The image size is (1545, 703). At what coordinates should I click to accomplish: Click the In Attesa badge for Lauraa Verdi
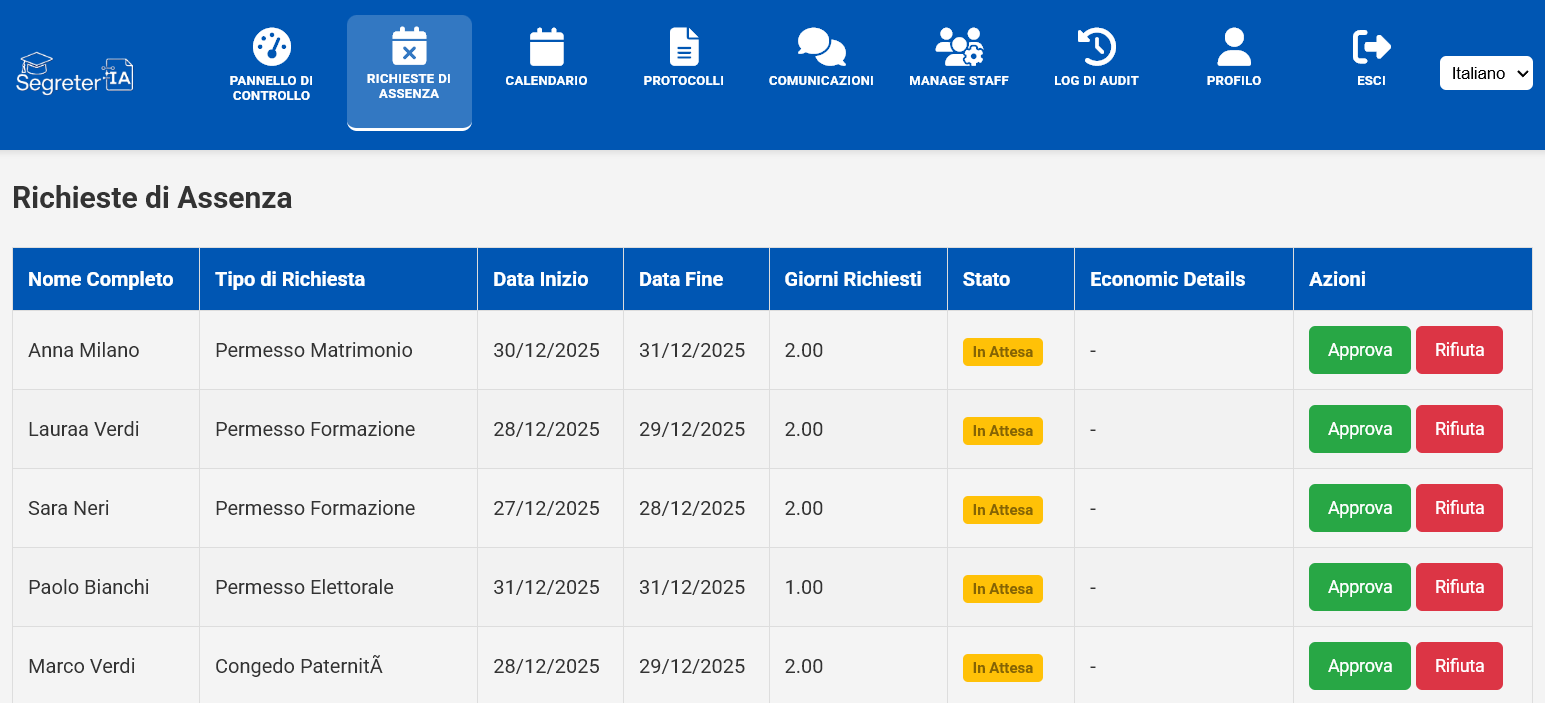pos(1002,431)
